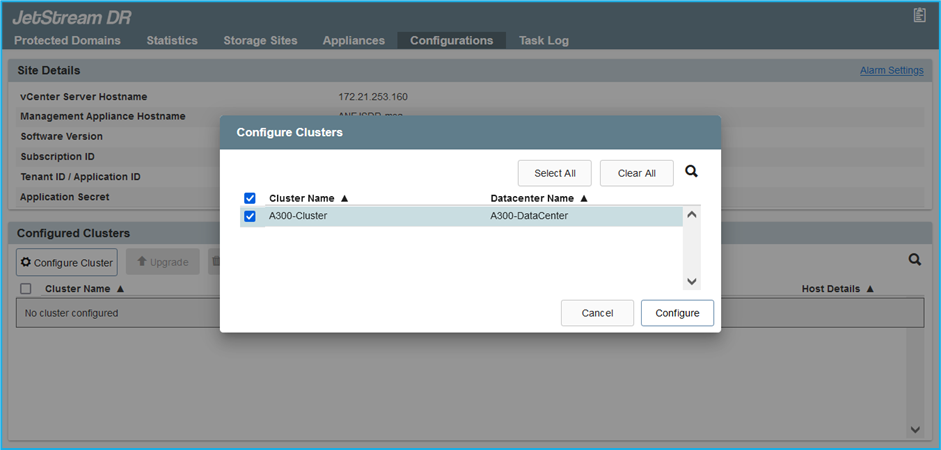Click the search magnifier in Configured Clusters panel
Viewport: 941px width, 450px height.
(x=915, y=260)
